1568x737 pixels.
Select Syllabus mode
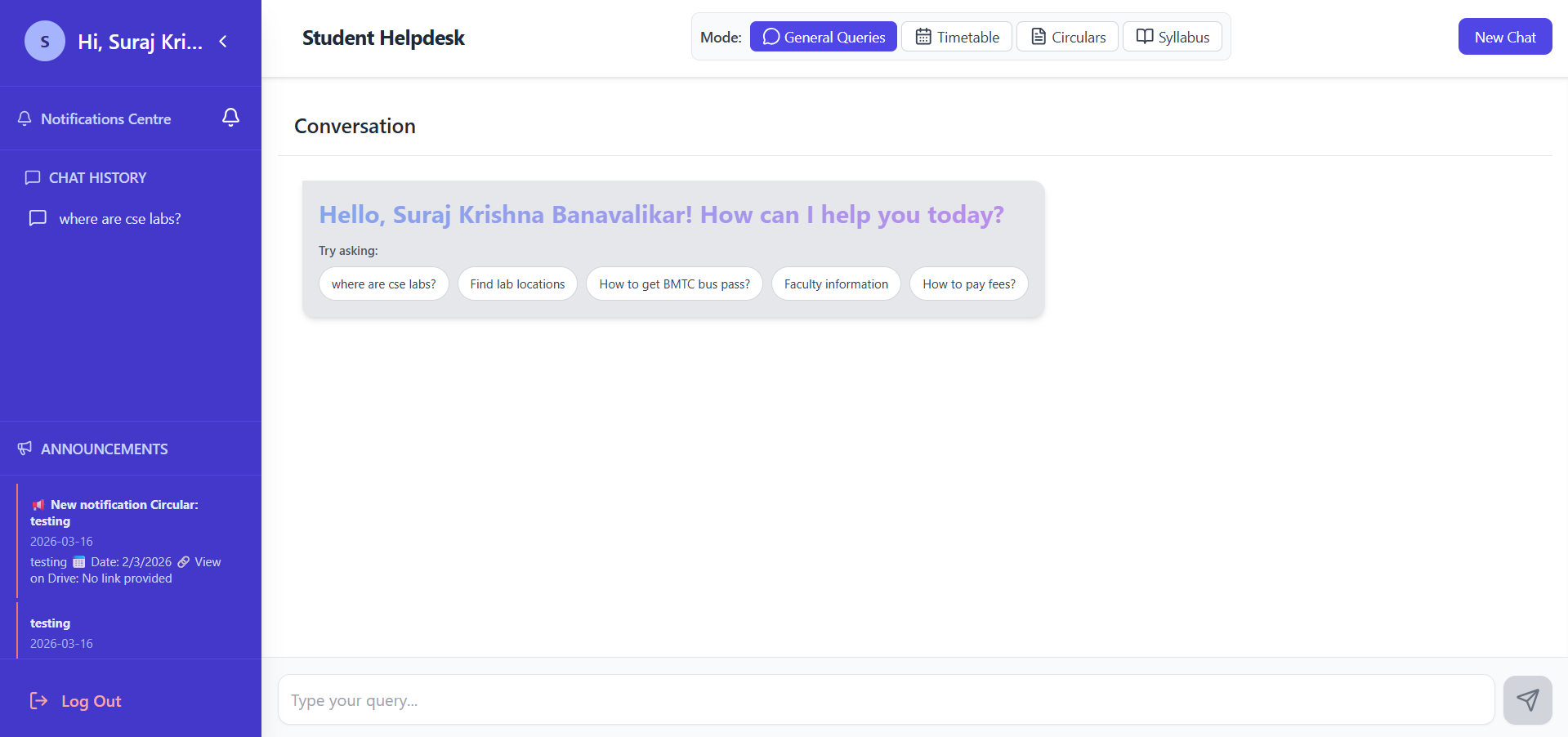[x=1172, y=36]
